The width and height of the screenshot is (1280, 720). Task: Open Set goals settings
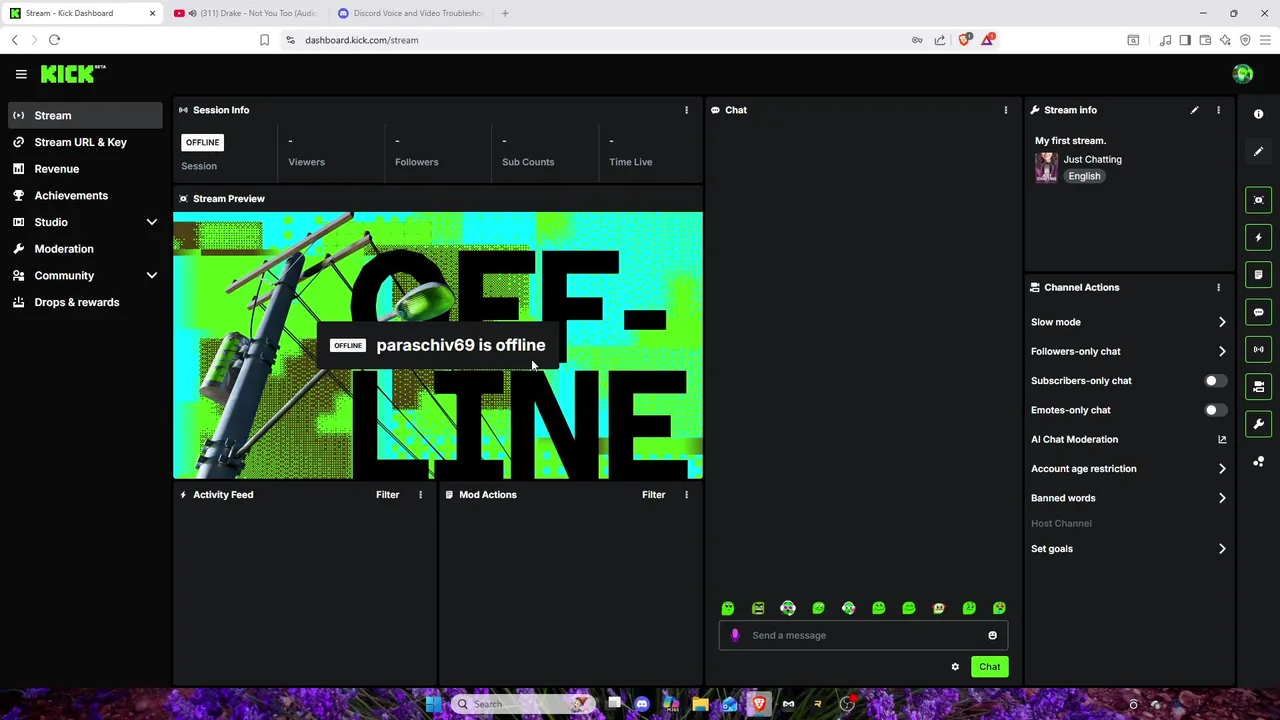tap(1128, 549)
